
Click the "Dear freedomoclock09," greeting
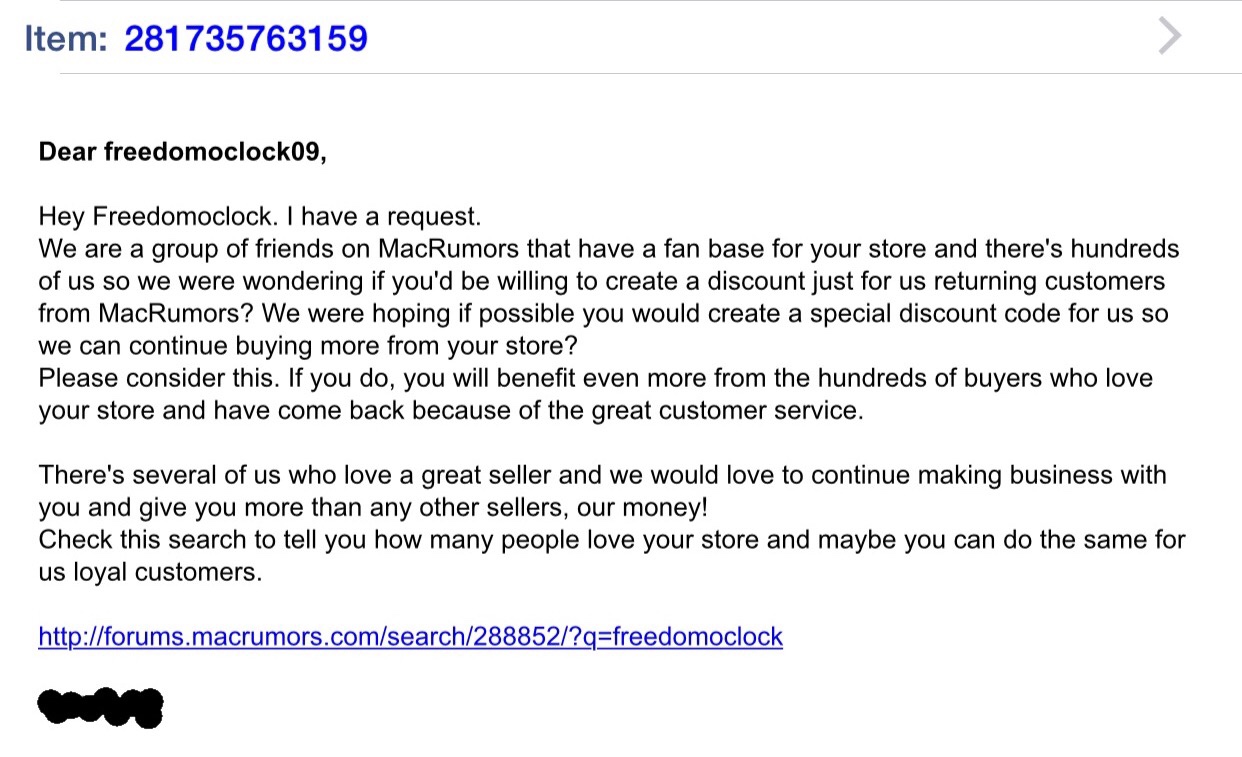click(182, 152)
